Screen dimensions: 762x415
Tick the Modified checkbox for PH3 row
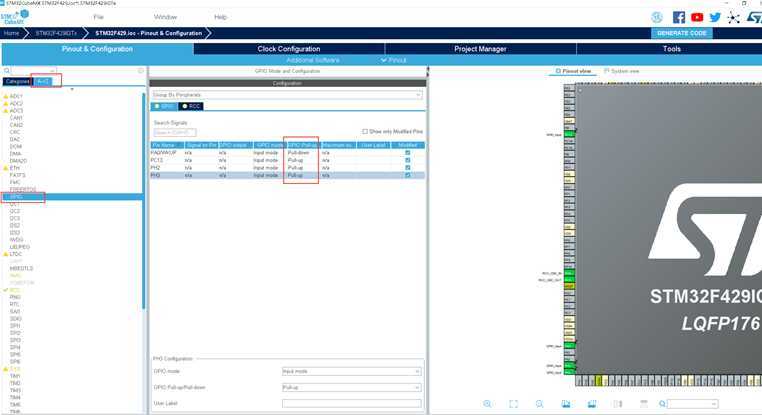pos(408,175)
